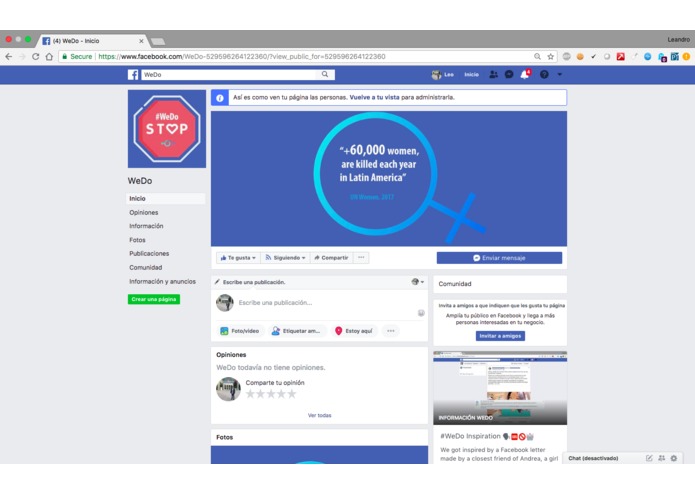Go back with browser back arrow
Viewport: 695px width, 494px height.
pyautogui.click(x=9, y=57)
